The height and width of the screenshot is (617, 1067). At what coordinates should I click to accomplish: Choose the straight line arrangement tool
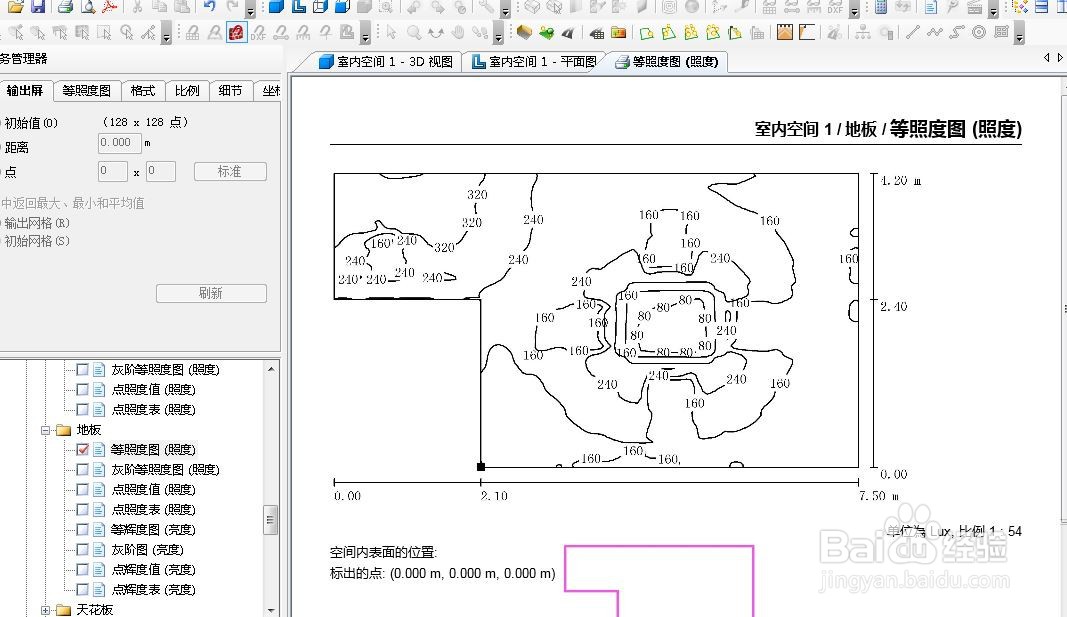coord(913,32)
